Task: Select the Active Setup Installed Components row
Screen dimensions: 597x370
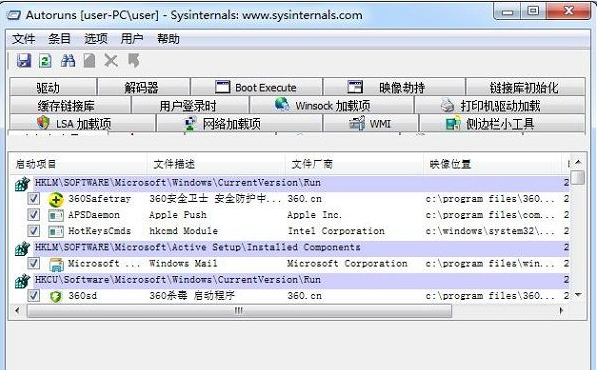Action: (x=302, y=248)
